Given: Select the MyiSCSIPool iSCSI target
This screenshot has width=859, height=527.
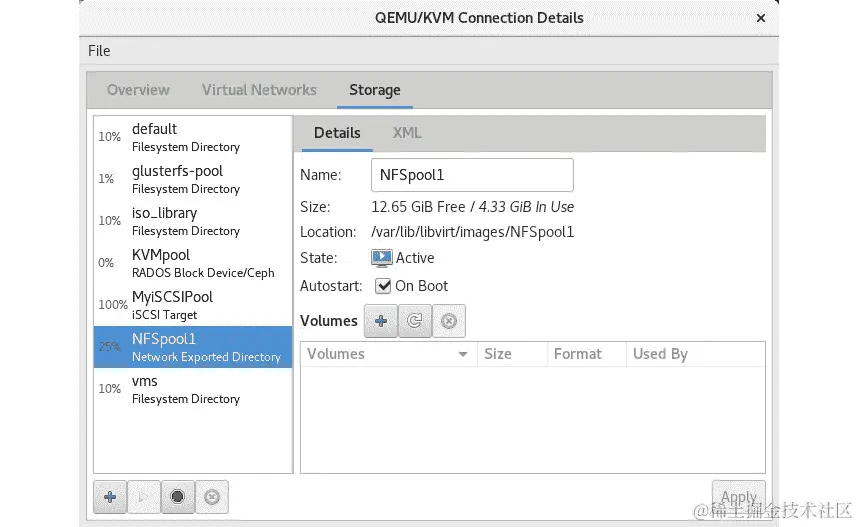Looking at the screenshot, I should (193, 305).
